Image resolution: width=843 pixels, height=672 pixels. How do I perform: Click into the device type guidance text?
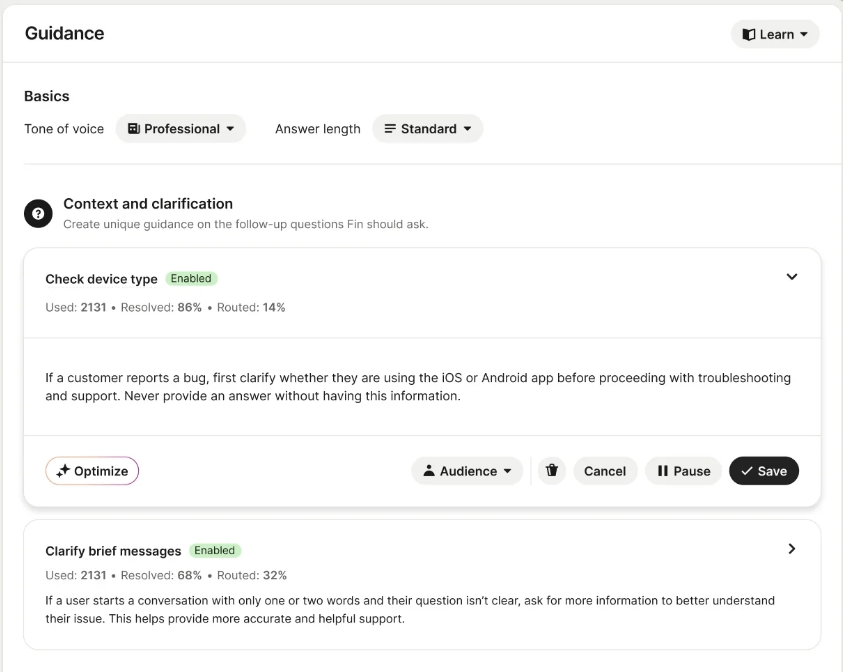click(417, 386)
